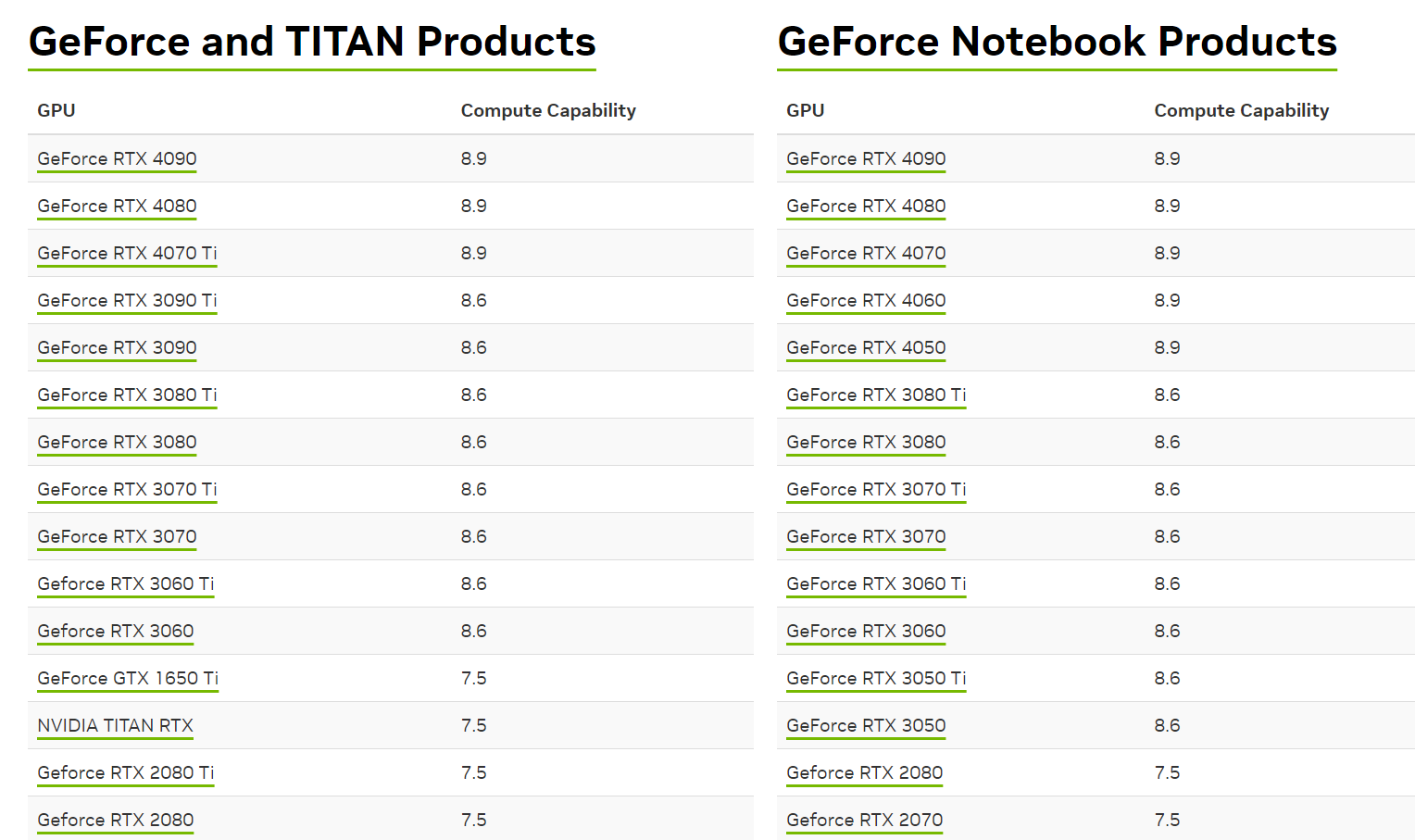
Task: Click GeForce RTX 3080 Ti in desktop table
Action: point(127,395)
